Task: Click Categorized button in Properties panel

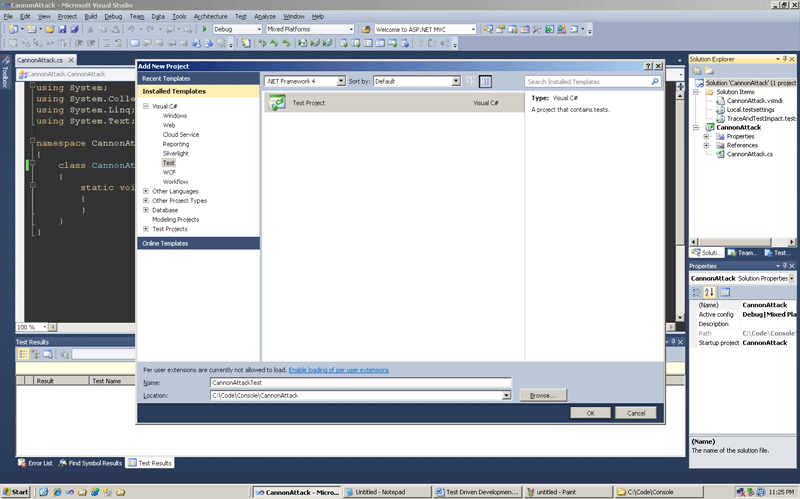Action: [x=696, y=292]
